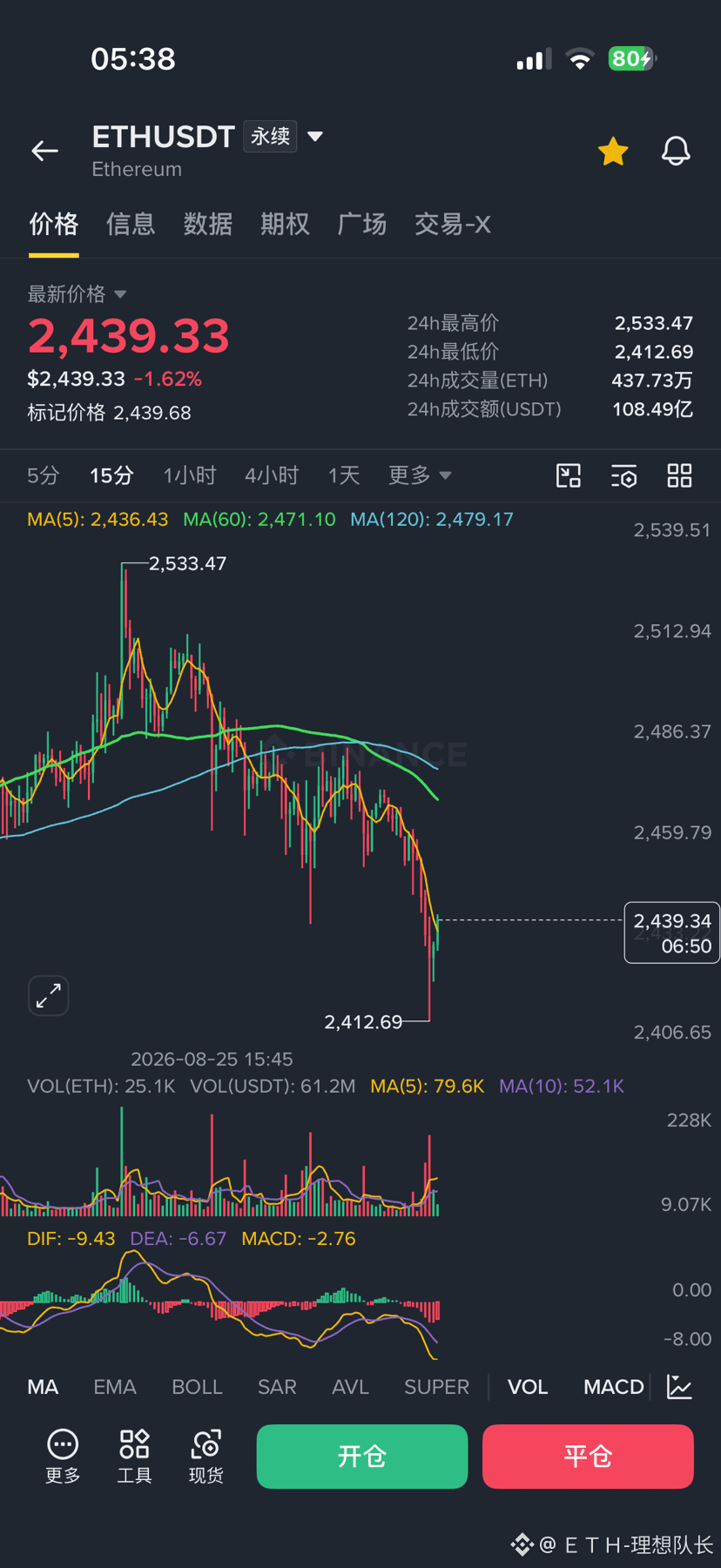
Task: Toggle the MA indicator
Action: coord(43,1387)
